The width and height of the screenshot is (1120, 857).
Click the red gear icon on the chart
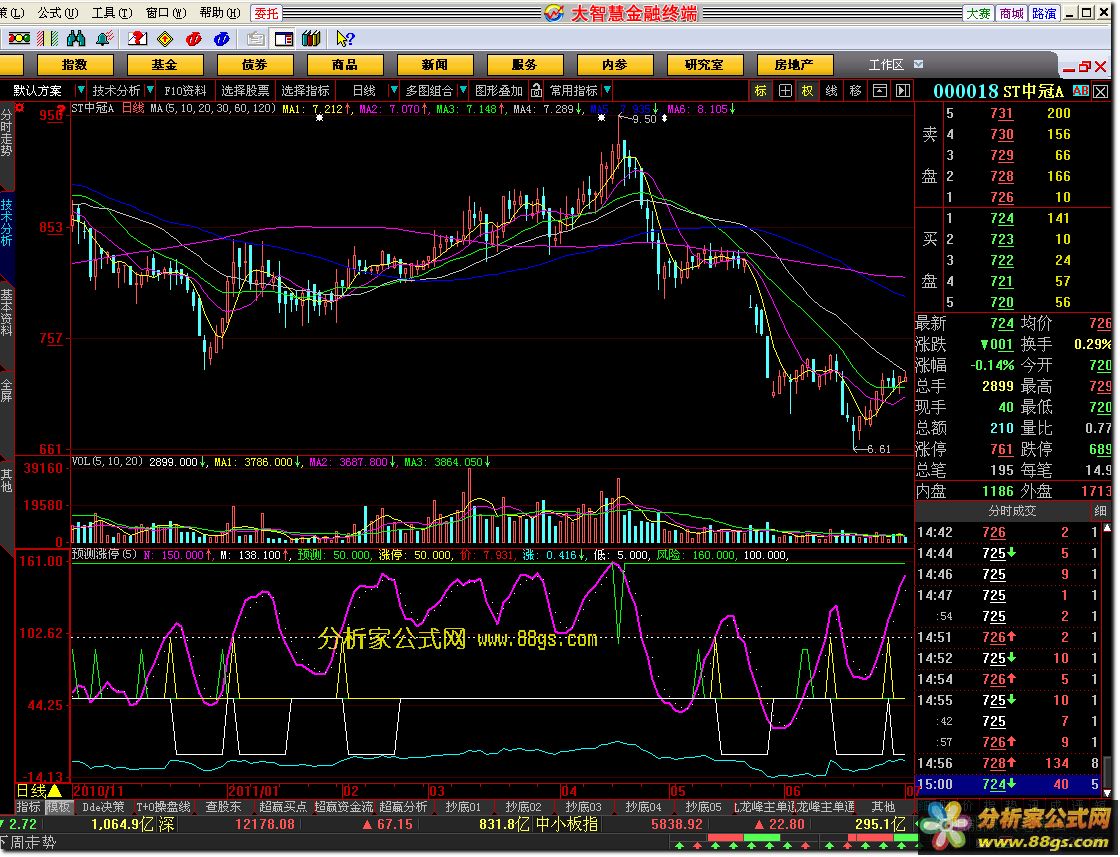pos(19,108)
